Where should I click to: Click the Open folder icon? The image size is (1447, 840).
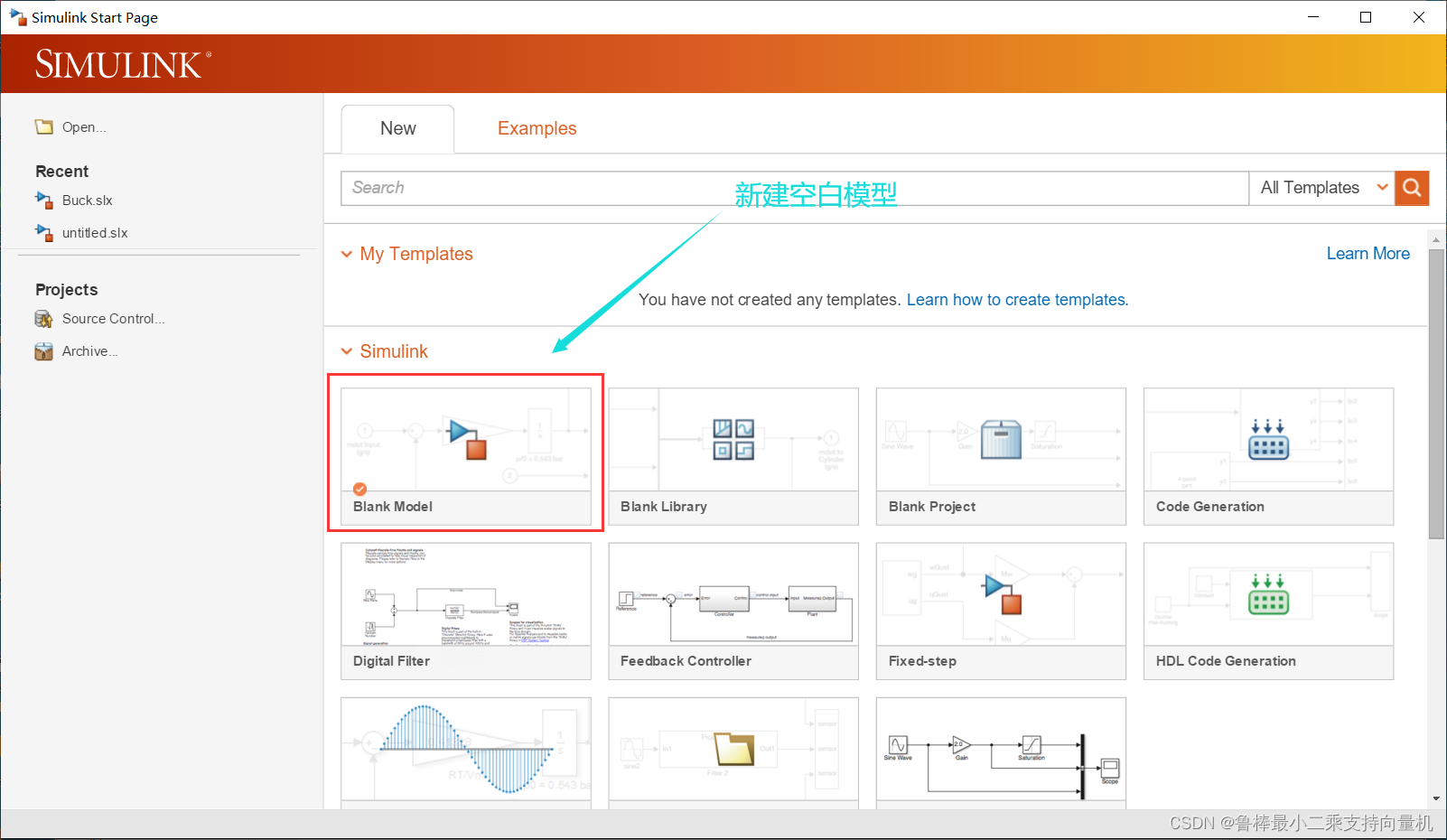43,127
